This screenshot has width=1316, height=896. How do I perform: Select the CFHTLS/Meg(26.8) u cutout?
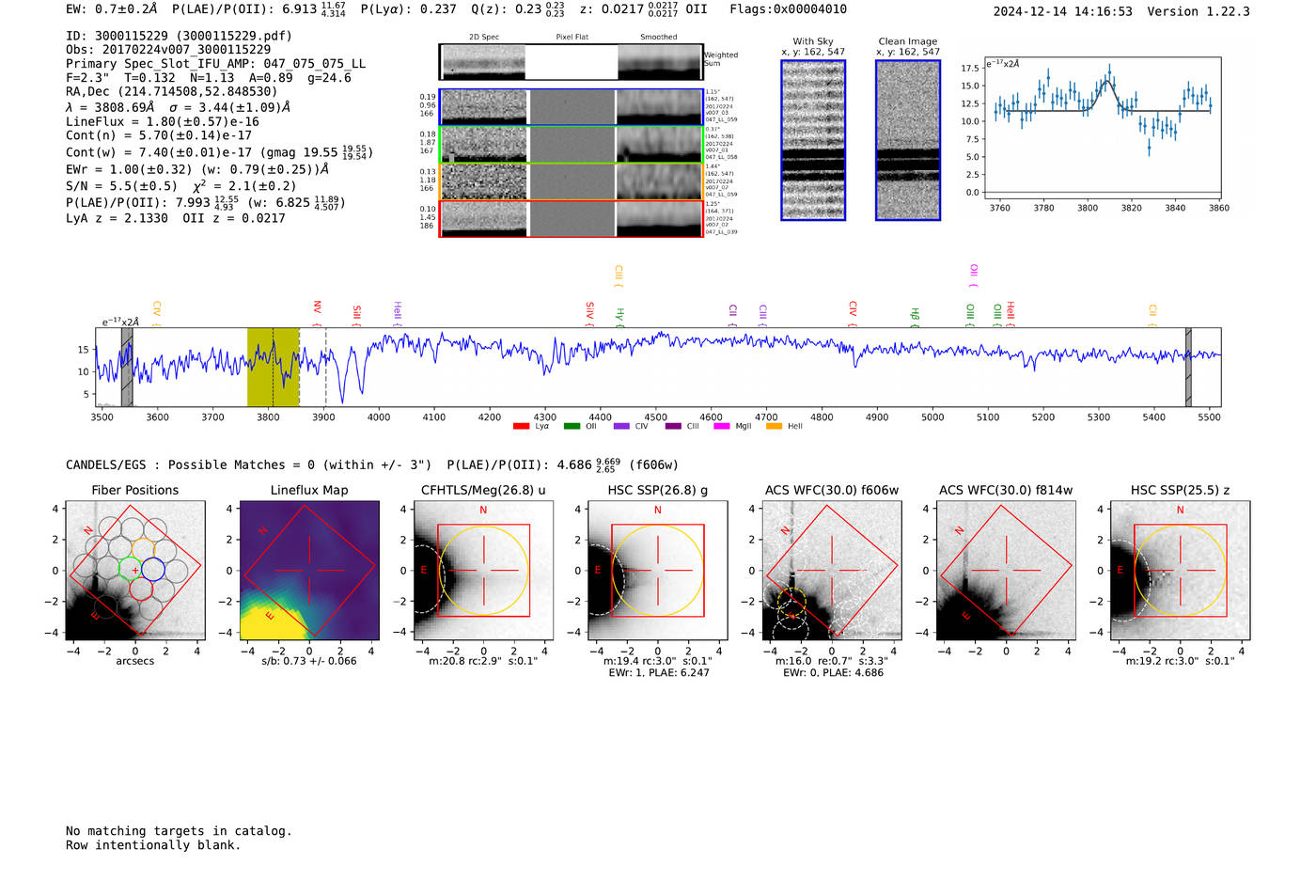pyautogui.click(x=483, y=571)
